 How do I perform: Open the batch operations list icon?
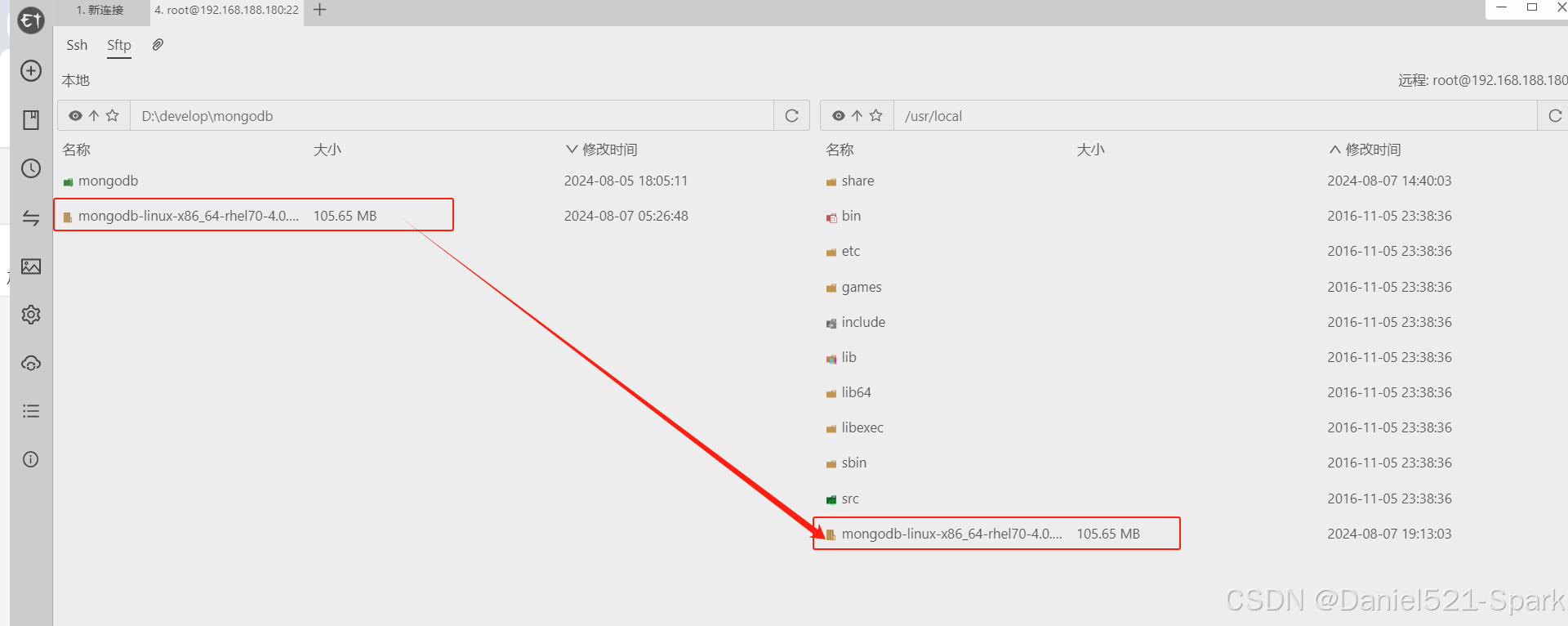(31, 411)
